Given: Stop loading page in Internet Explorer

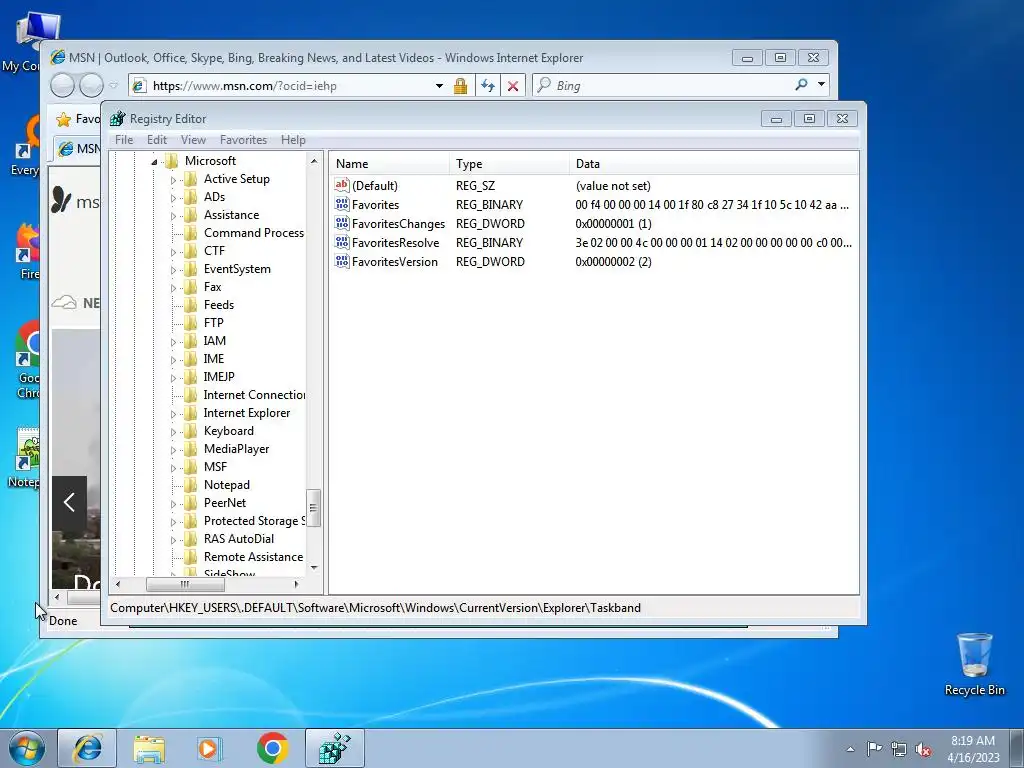Looking at the screenshot, I should [513, 86].
